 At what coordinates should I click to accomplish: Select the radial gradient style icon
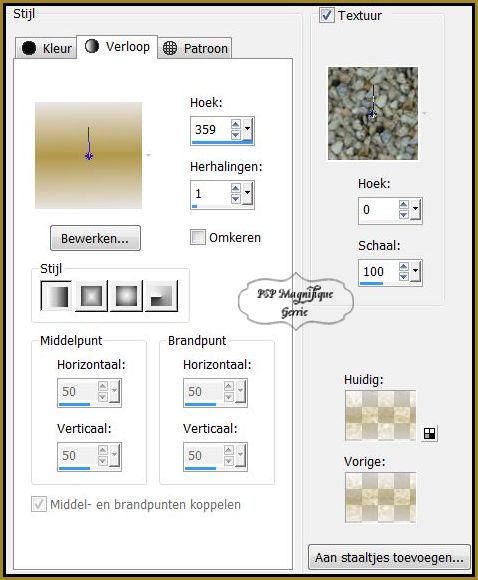point(161,296)
